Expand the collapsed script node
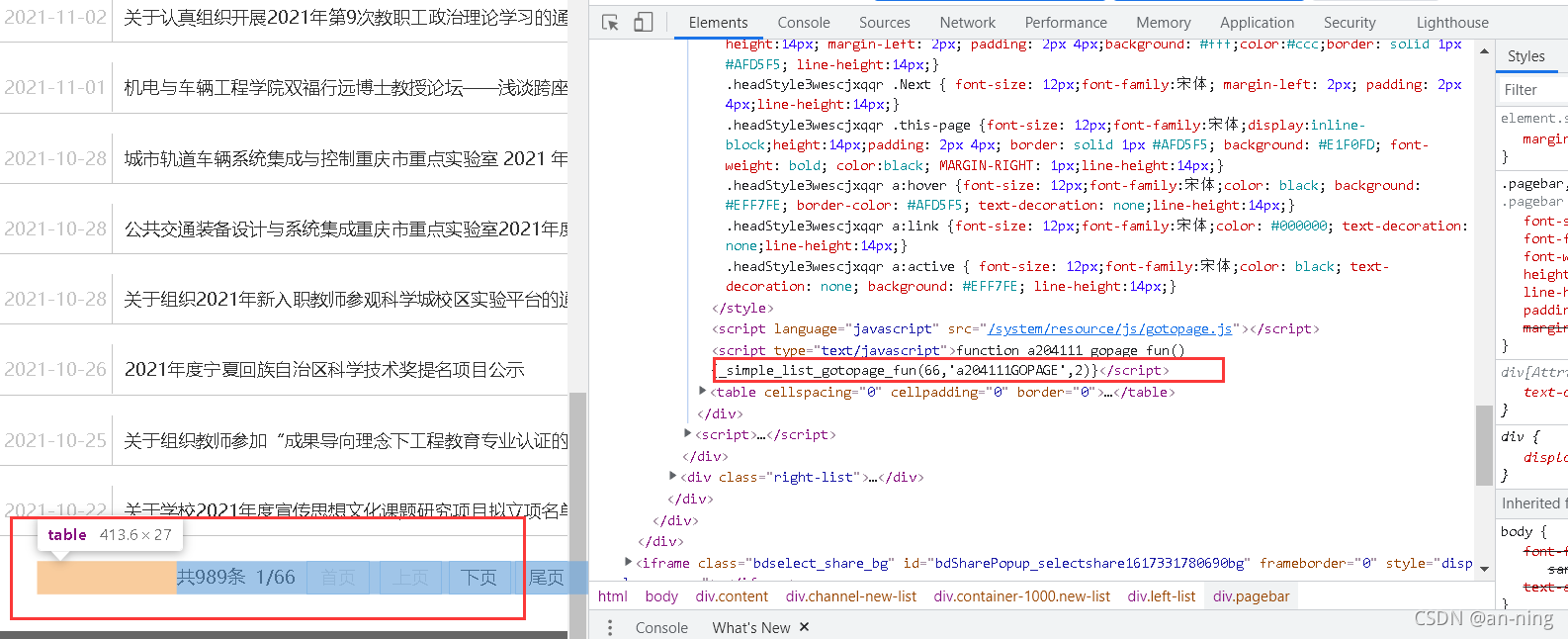 click(x=688, y=434)
